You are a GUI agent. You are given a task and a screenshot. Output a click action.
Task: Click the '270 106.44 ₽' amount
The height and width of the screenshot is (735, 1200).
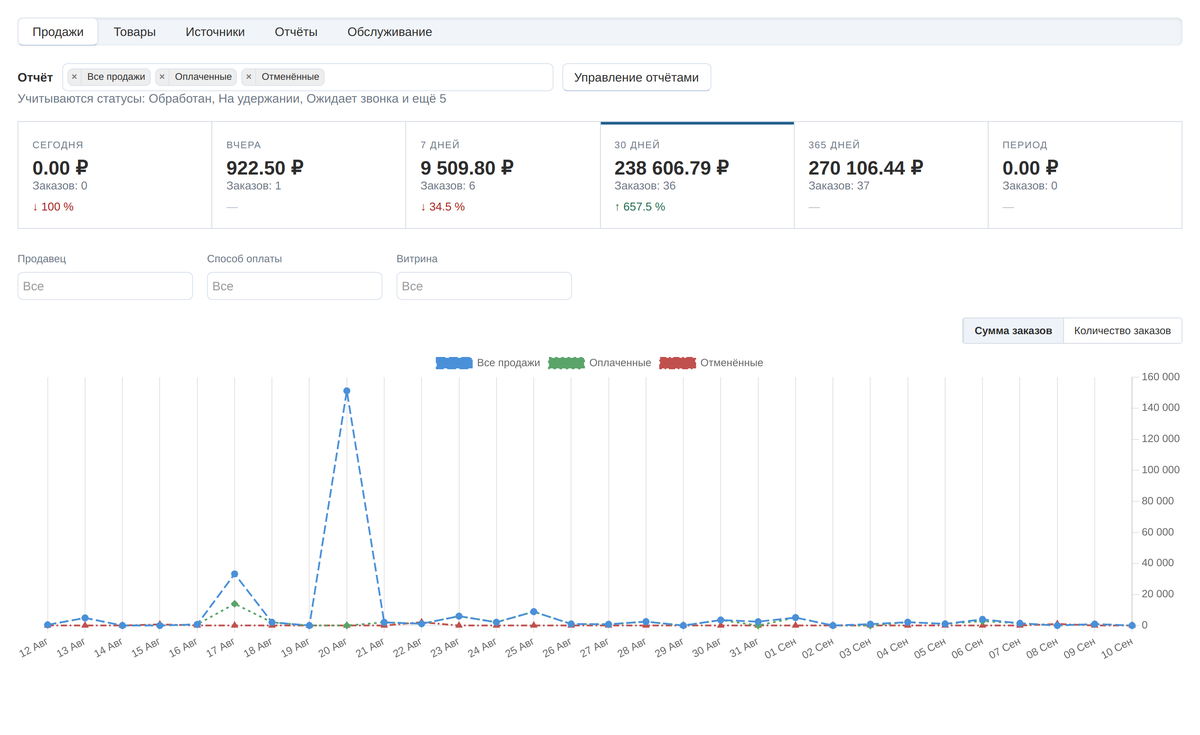click(865, 168)
